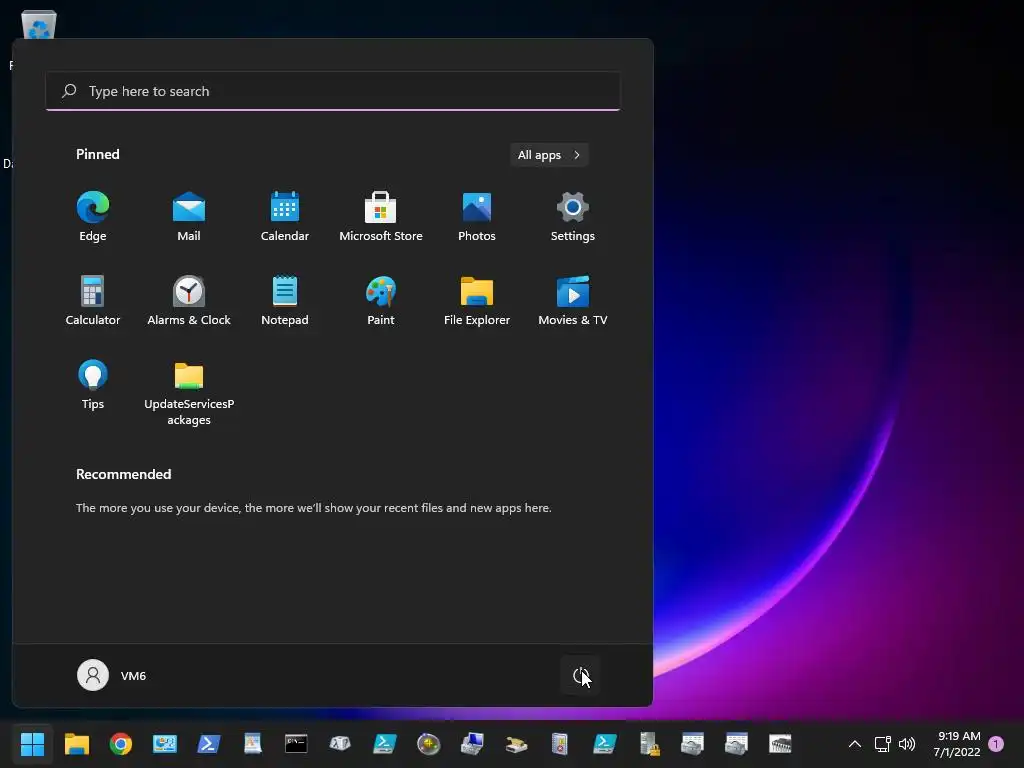Open the network status tray icon

(882, 744)
